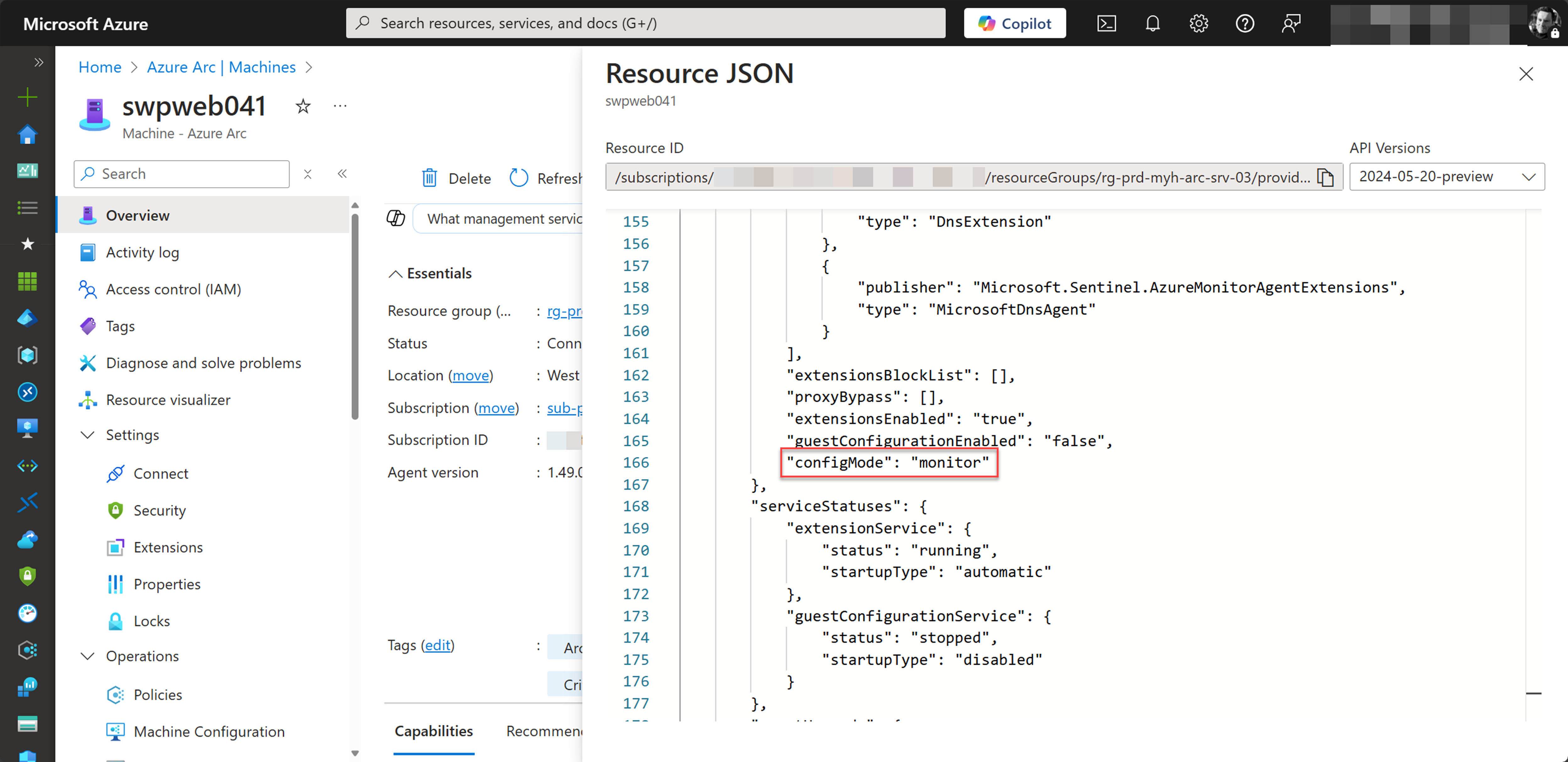
Task: Add swpweb041 to favorites with the star
Action: (303, 106)
